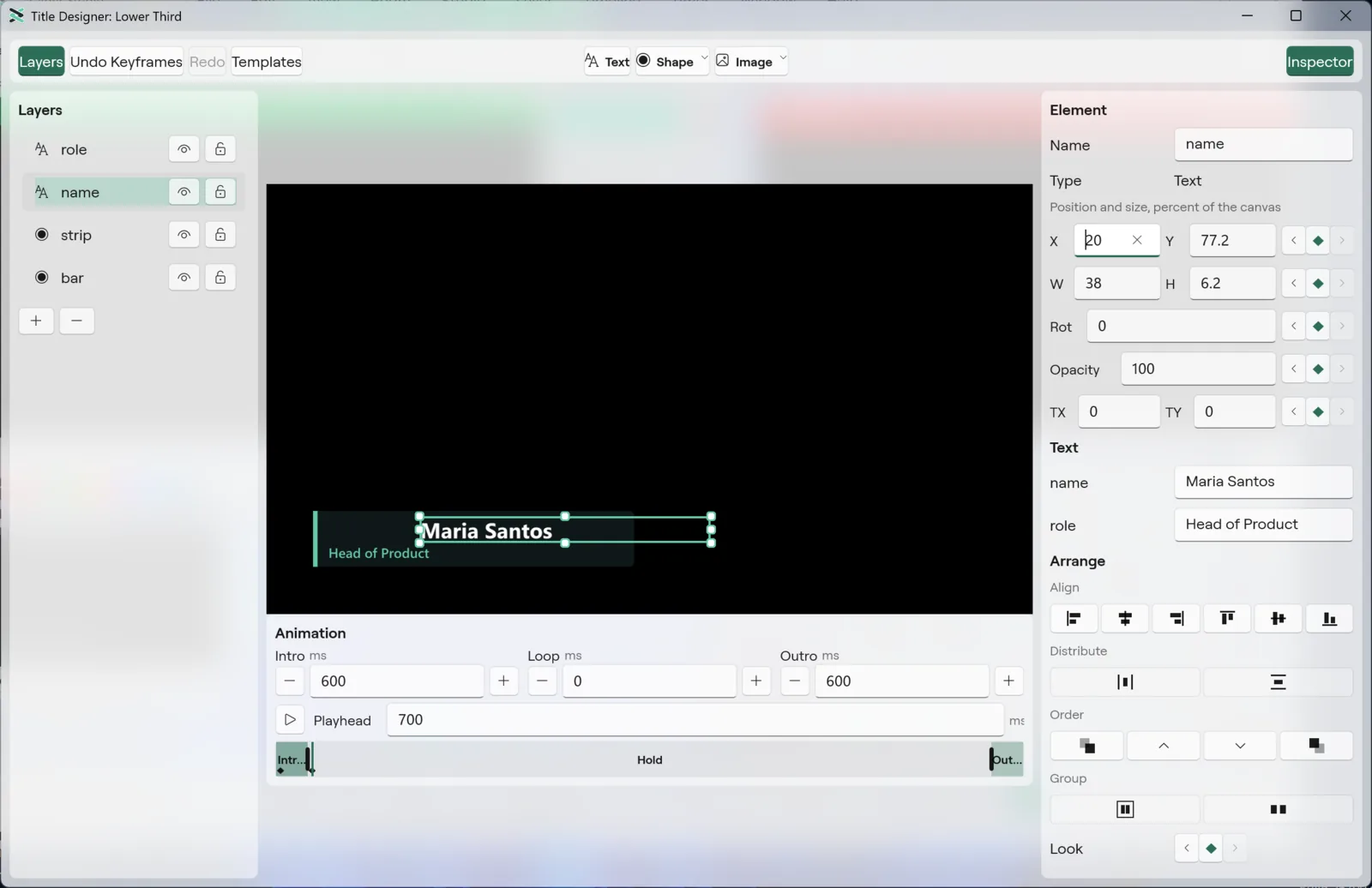Remove selected layer with minus button

[x=76, y=321]
